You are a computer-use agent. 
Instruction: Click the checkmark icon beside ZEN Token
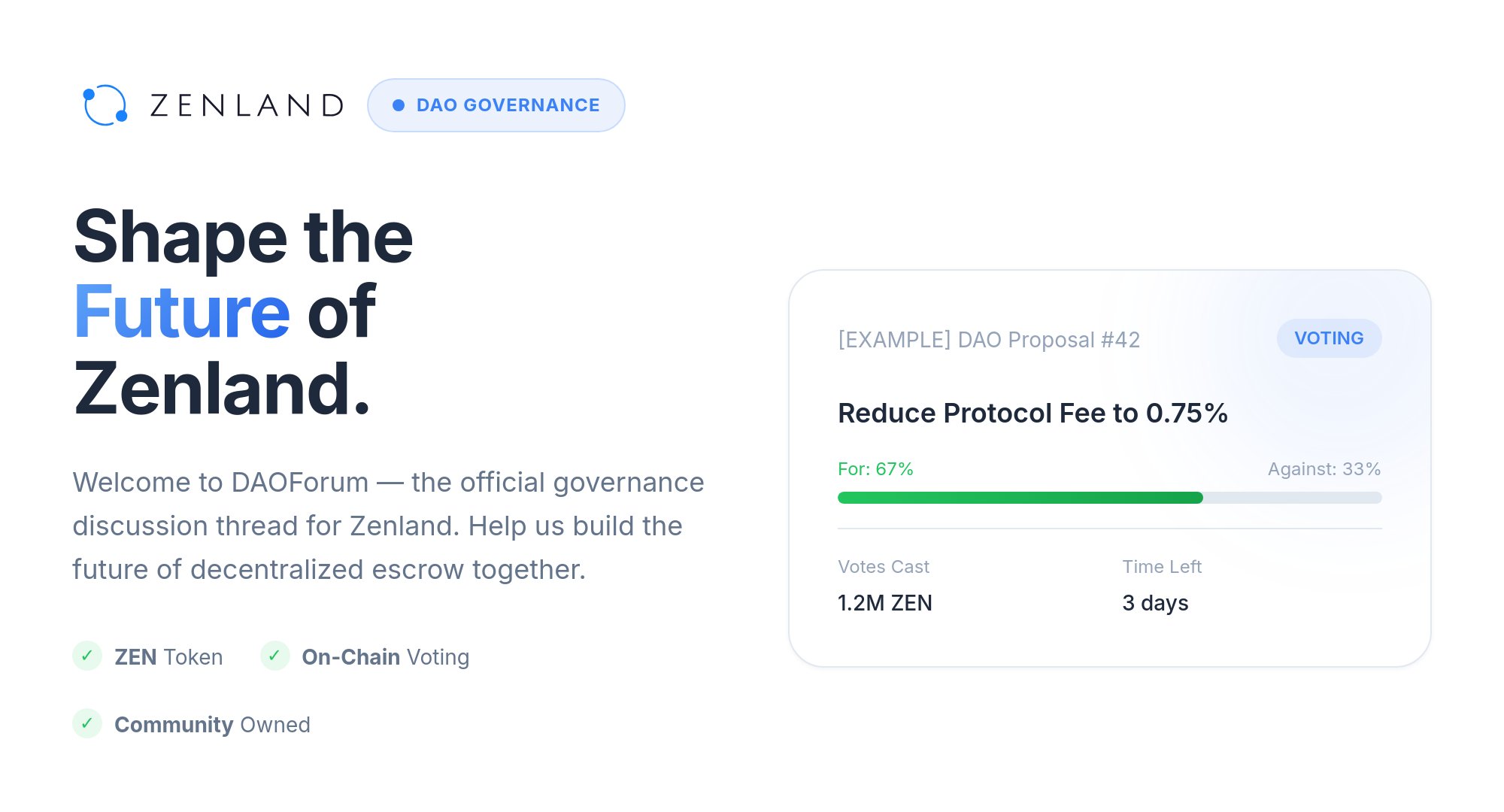tap(87, 656)
